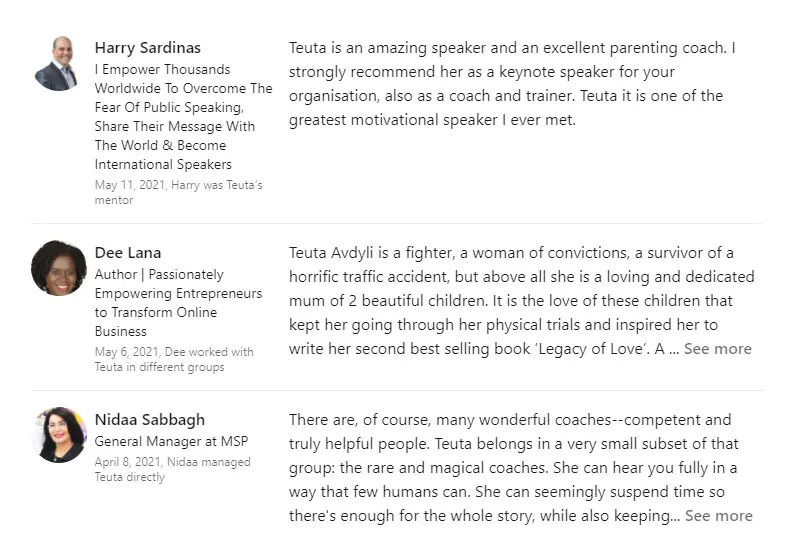Click the Dee Lana name link
The width and height of the screenshot is (796, 556).
[x=128, y=253]
